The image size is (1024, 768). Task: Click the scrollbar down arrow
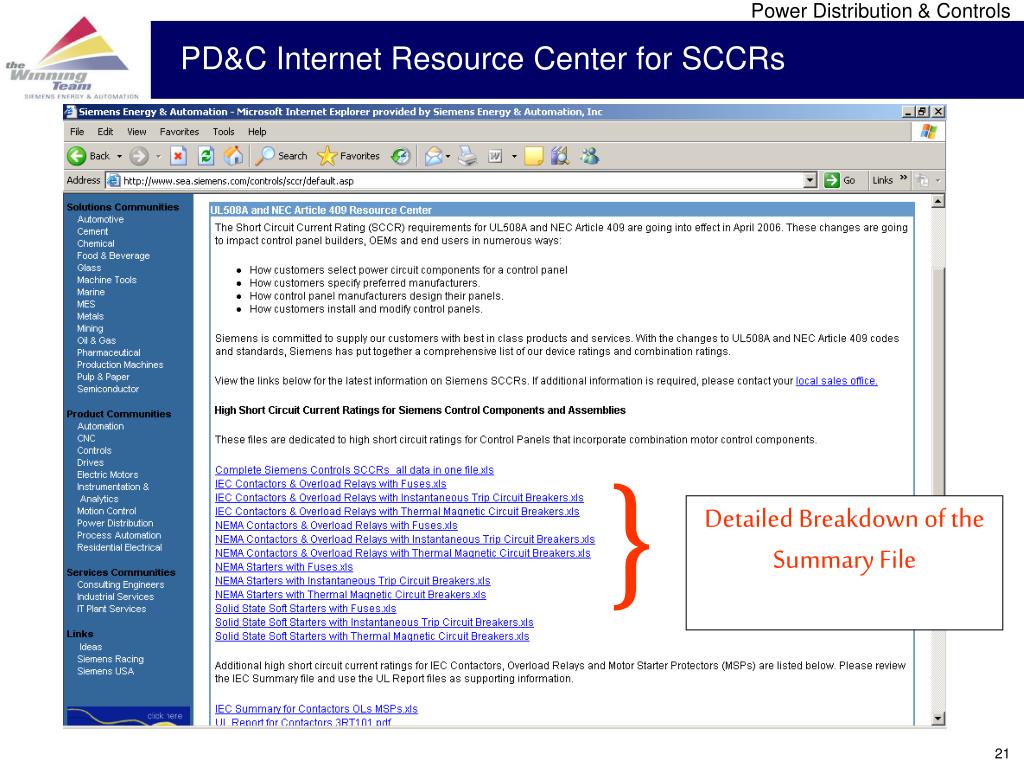coord(938,718)
